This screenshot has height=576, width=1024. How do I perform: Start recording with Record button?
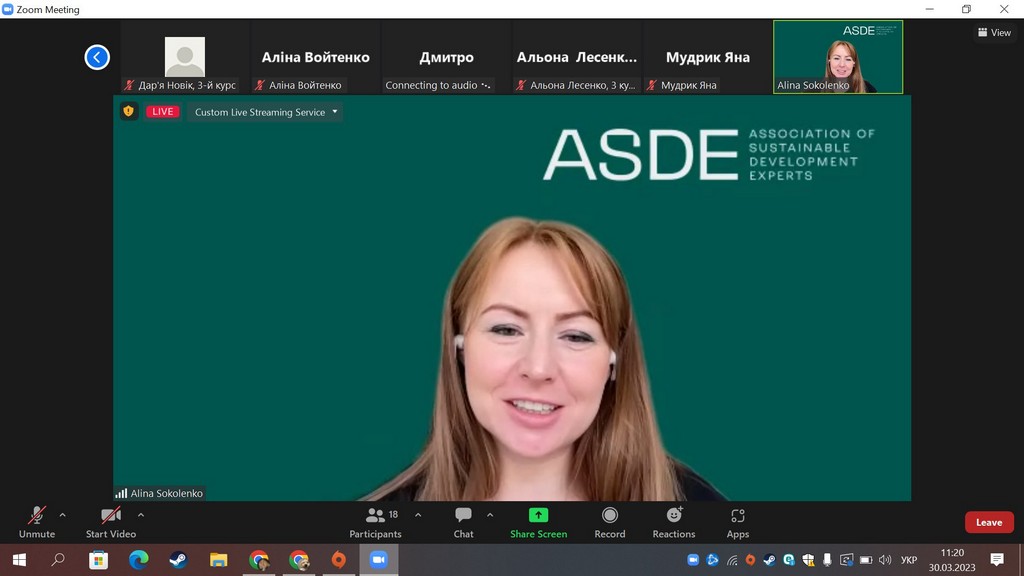[x=609, y=521]
